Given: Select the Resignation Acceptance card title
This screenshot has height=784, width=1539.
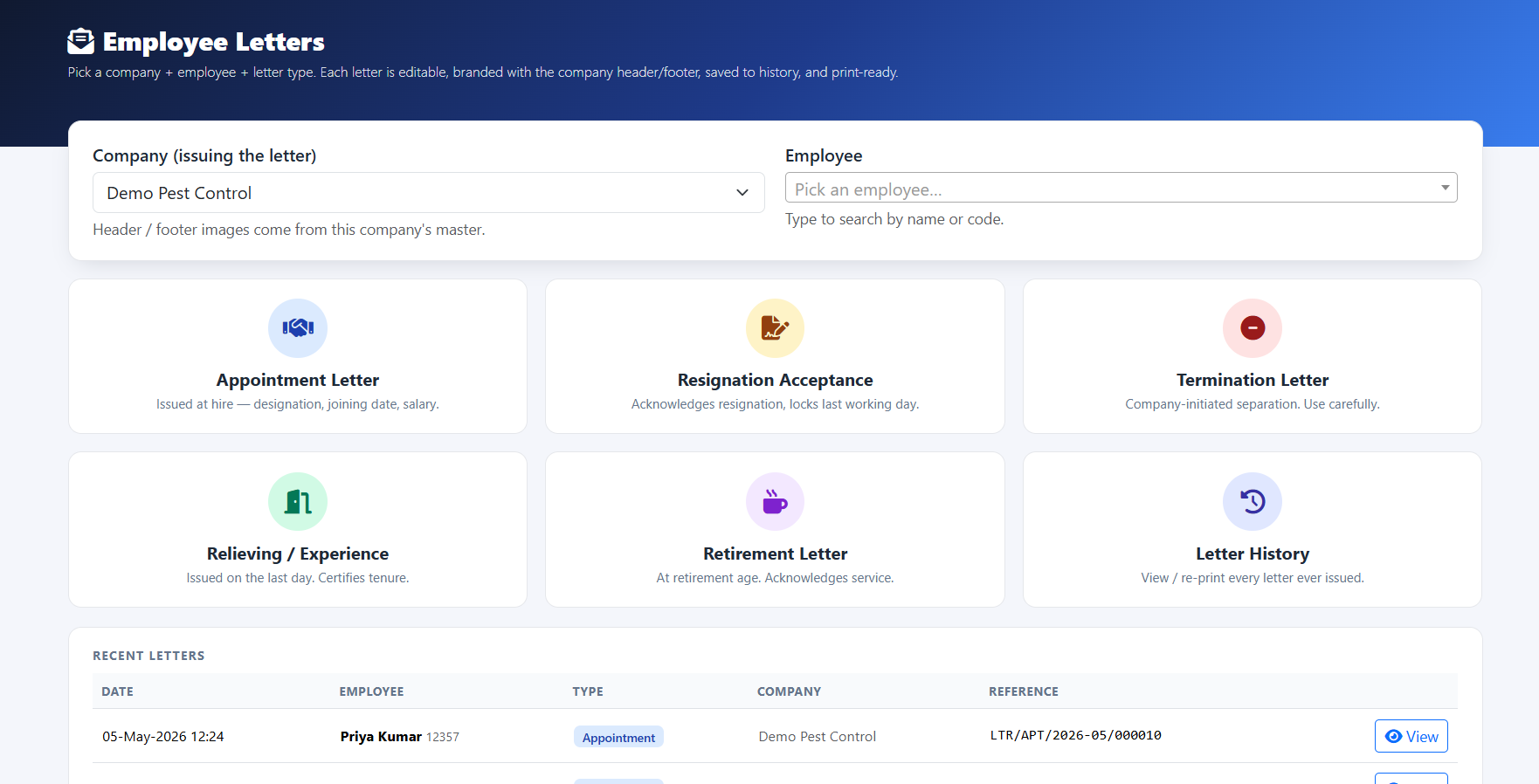Looking at the screenshot, I should point(775,380).
